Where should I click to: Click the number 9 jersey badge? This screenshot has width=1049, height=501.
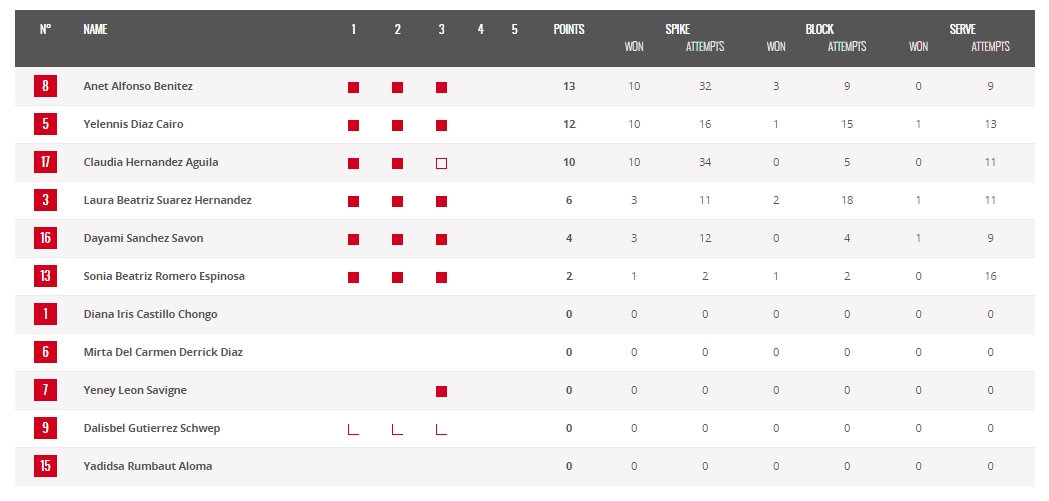point(45,428)
